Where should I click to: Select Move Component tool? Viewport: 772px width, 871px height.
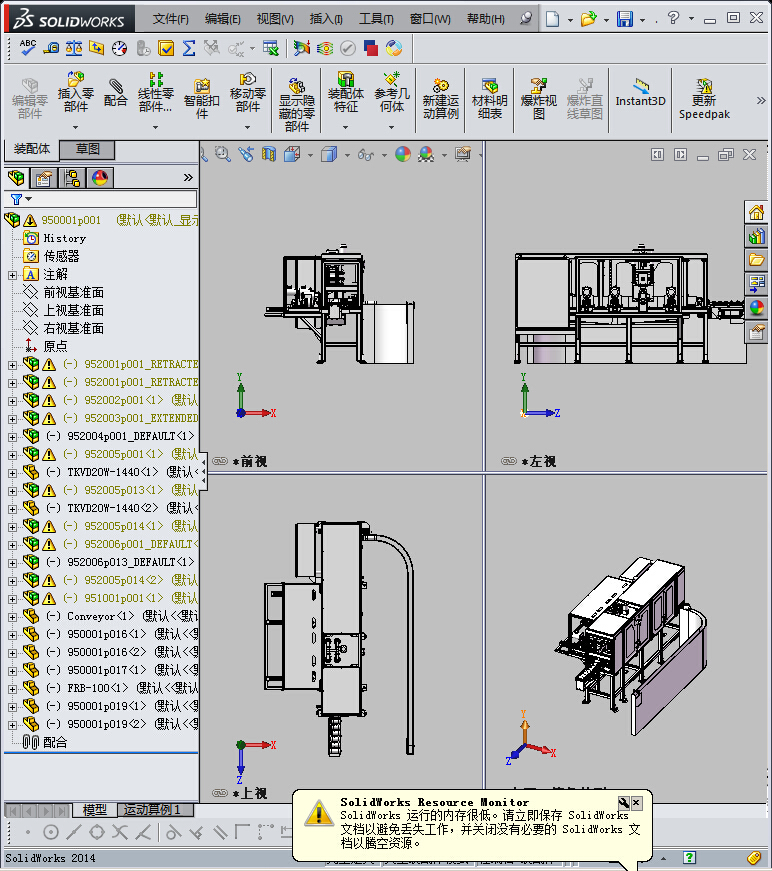click(248, 92)
